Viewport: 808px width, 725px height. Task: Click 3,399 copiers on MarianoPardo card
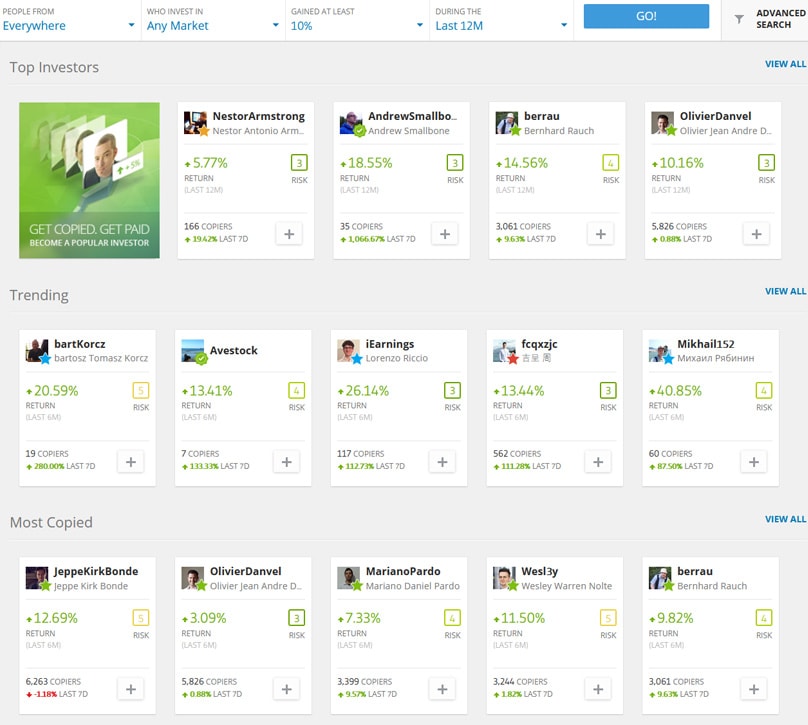[364, 682]
